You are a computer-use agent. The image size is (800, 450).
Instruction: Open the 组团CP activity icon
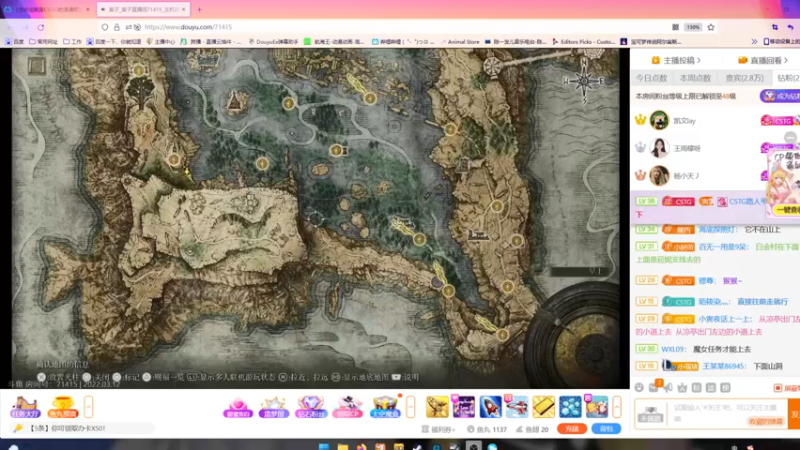(348, 407)
